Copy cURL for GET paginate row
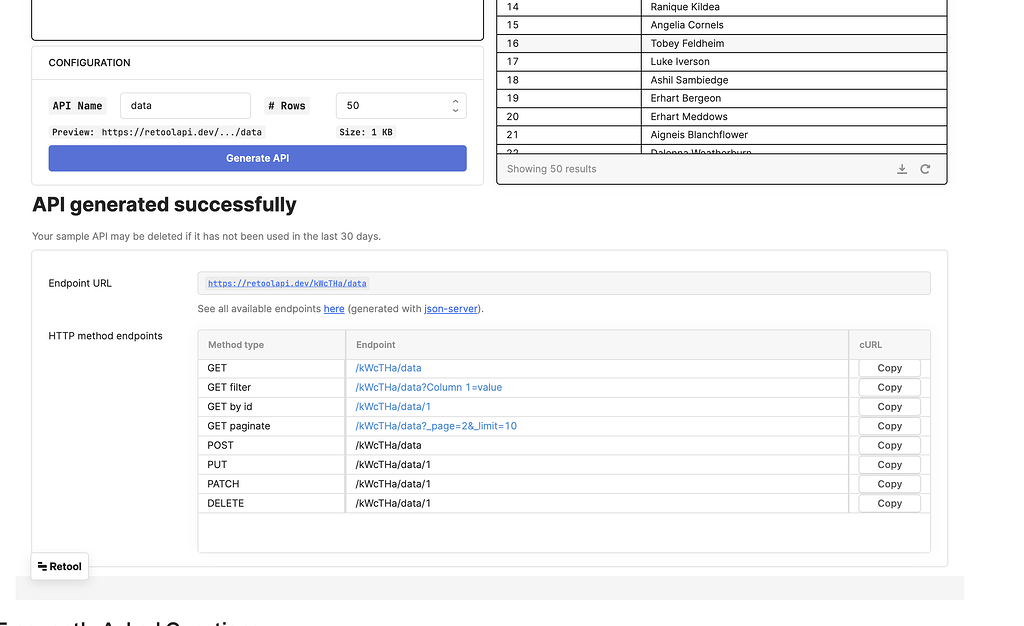The width and height of the screenshot is (1024, 626). 889,426
